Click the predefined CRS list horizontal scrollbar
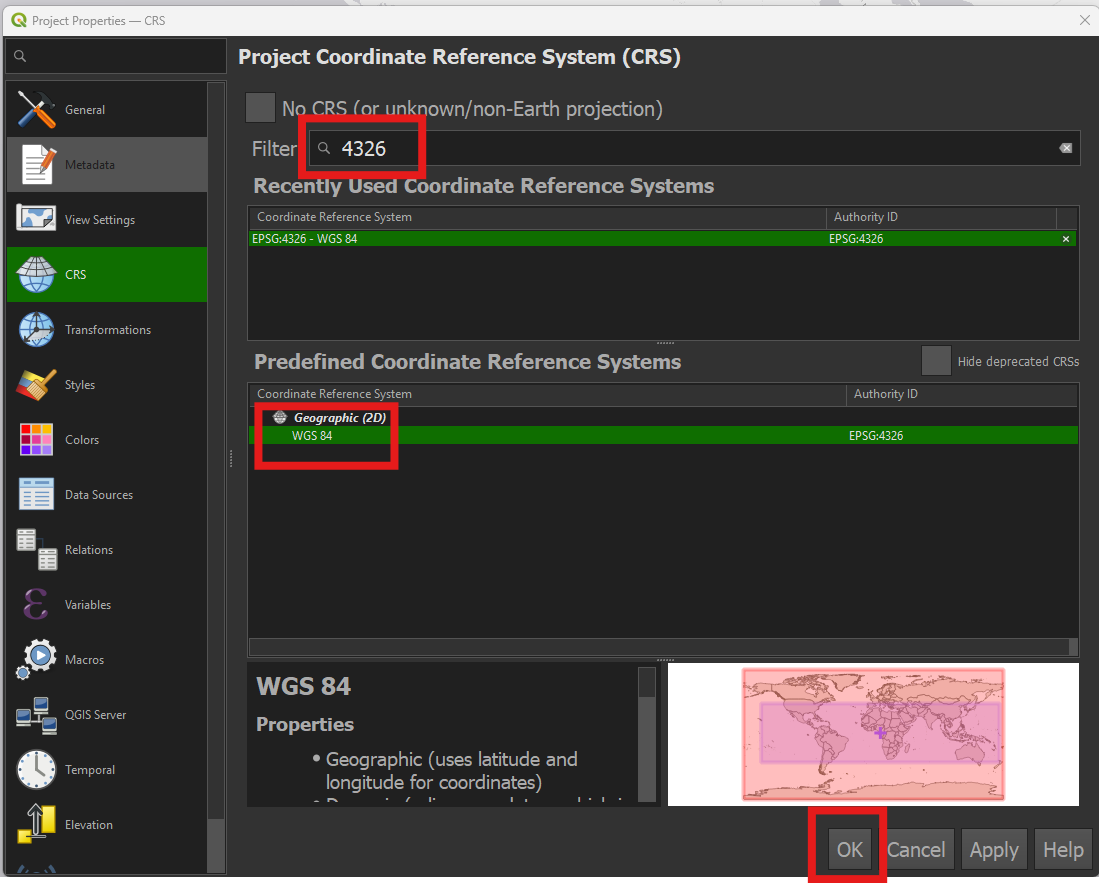1099x883 pixels. point(663,646)
